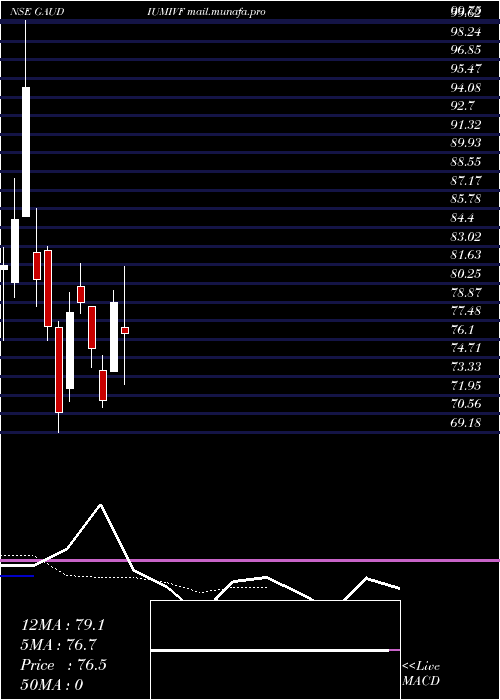Select the 88.55 price label
500x700 pixels.
466,162
